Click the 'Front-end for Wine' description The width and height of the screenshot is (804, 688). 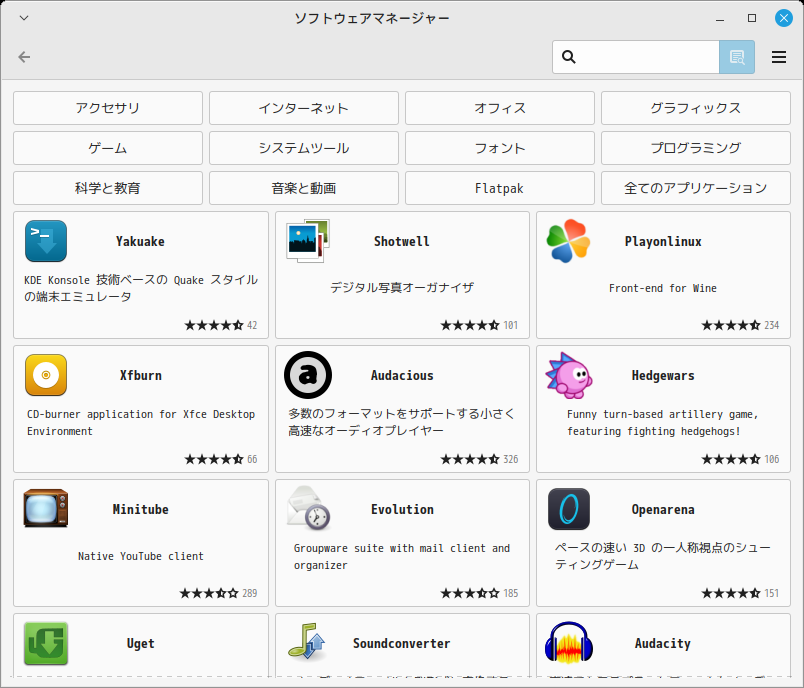click(x=663, y=288)
